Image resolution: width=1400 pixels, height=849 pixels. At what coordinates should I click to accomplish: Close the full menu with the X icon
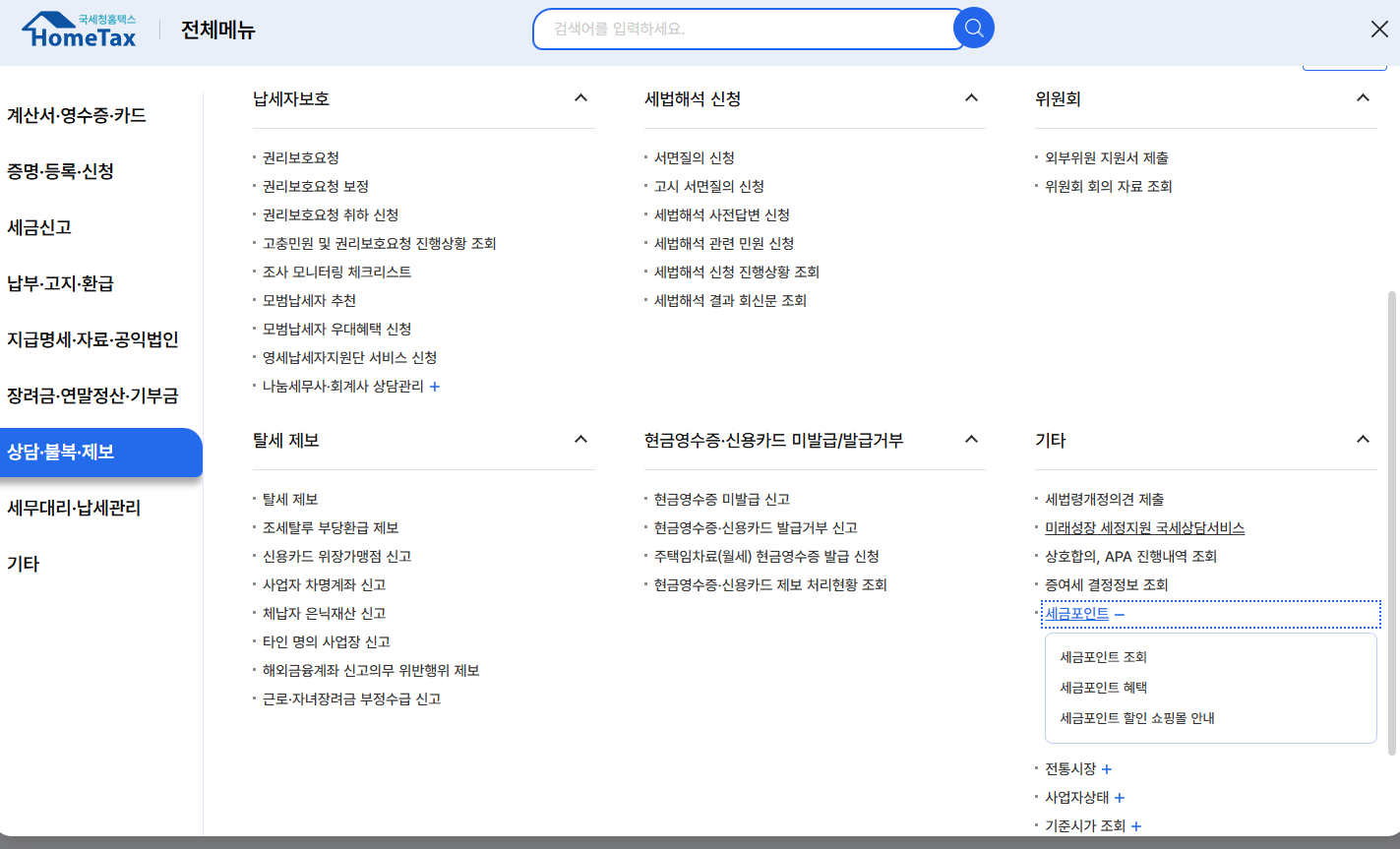(x=1379, y=30)
